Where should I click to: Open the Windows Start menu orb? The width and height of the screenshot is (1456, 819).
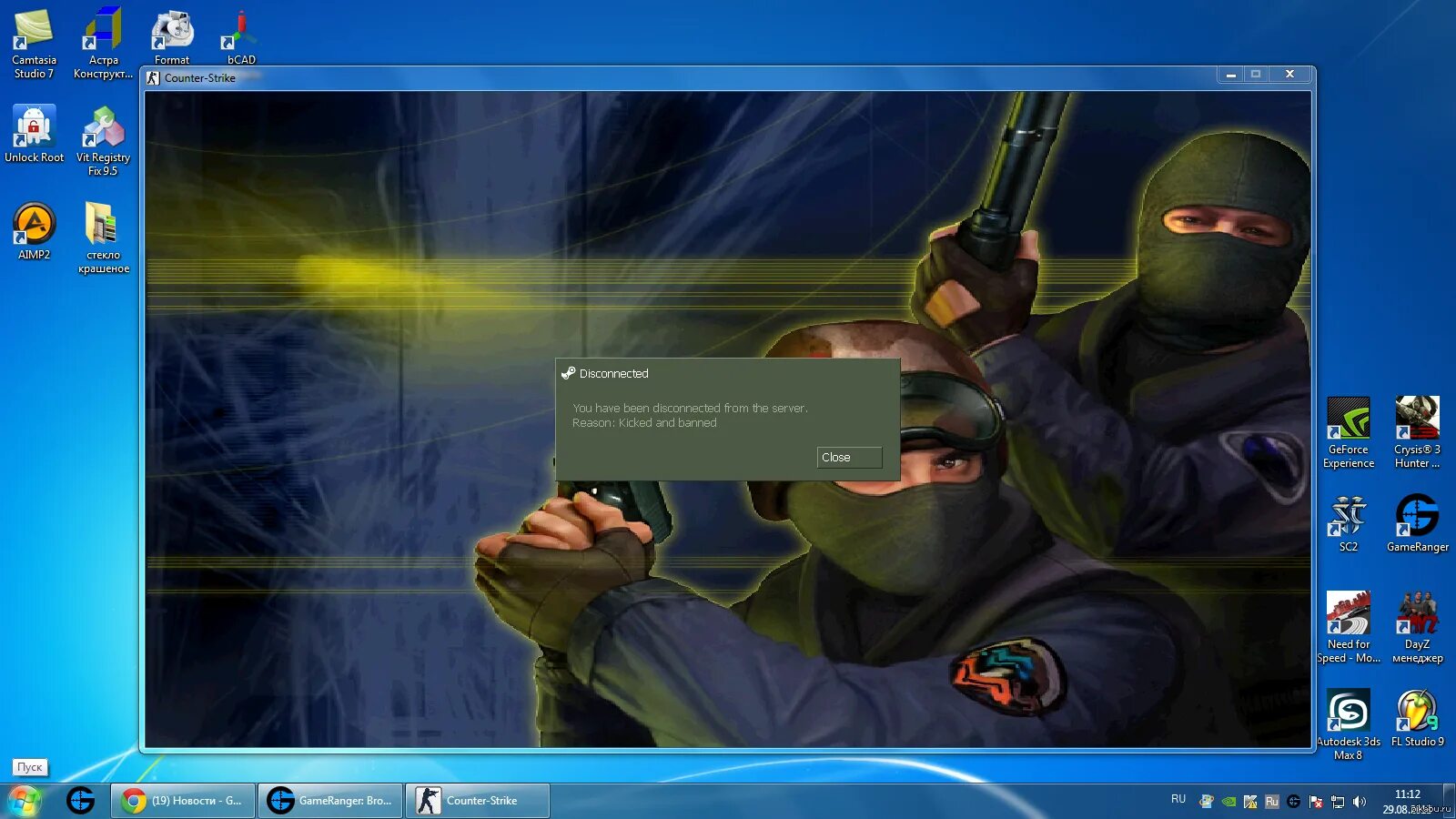pos(25,801)
